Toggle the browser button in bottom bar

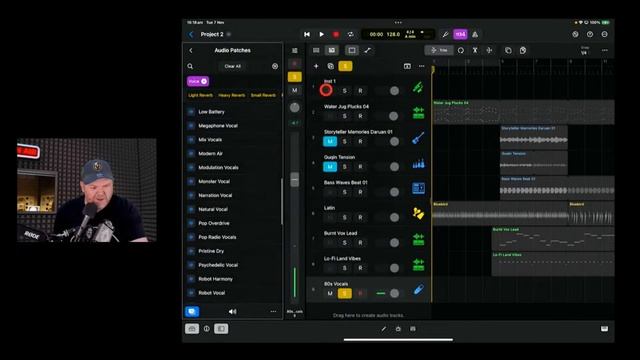coord(192,329)
